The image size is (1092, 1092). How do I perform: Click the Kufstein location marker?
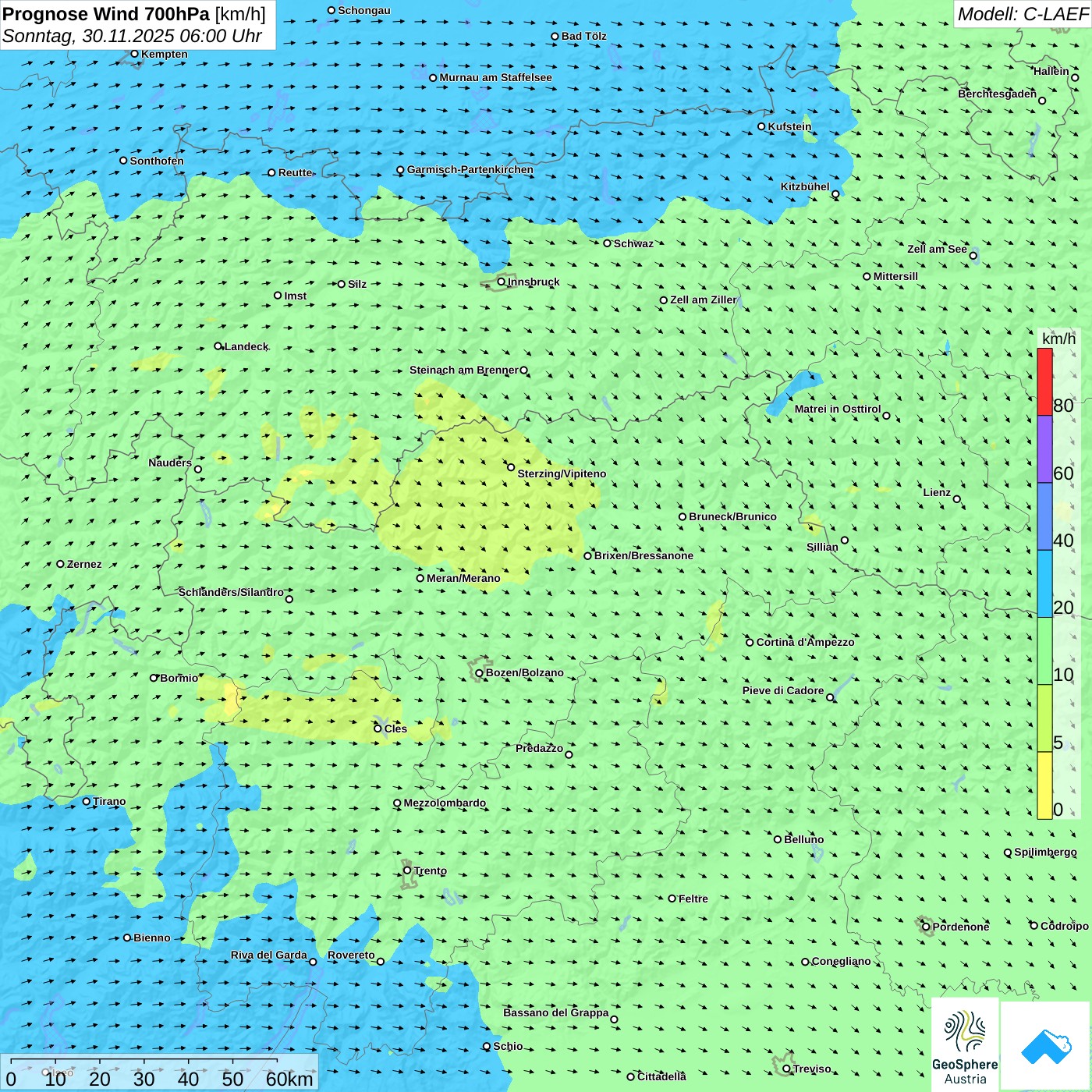[x=761, y=126]
